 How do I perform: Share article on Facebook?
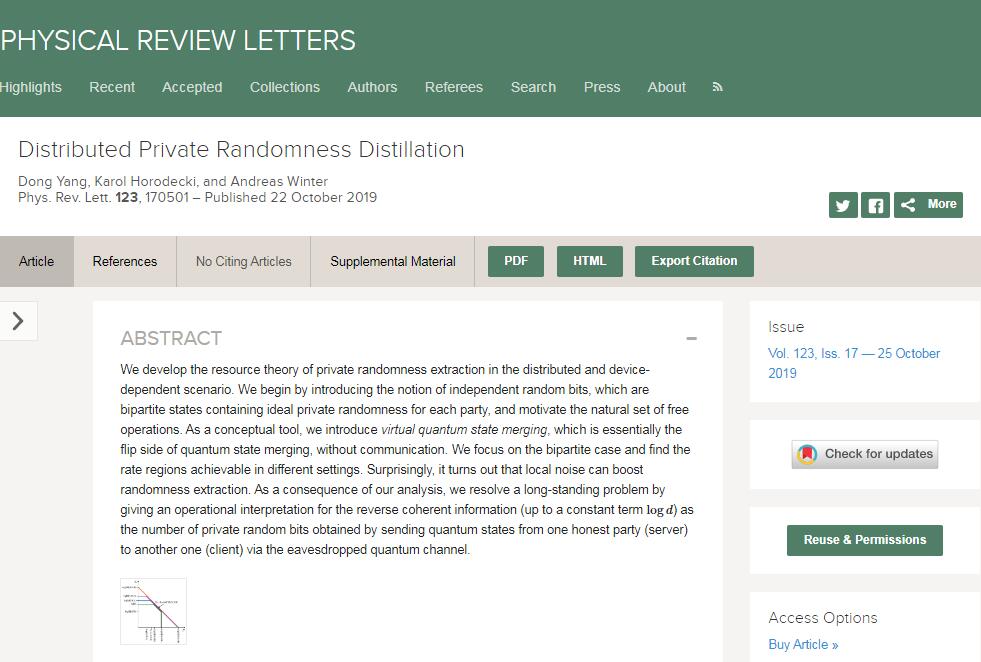[875, 205]
